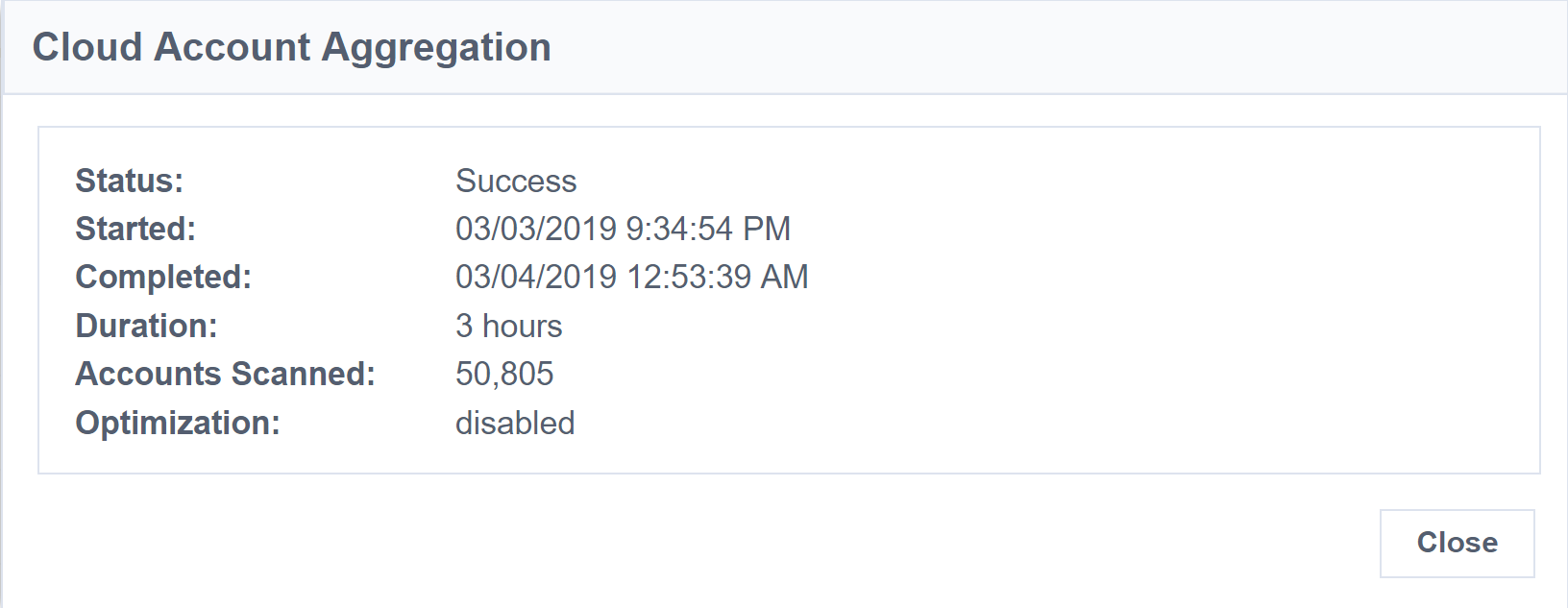
Task: Click the 03/04/2019 completion date
Action: (536, 277)
